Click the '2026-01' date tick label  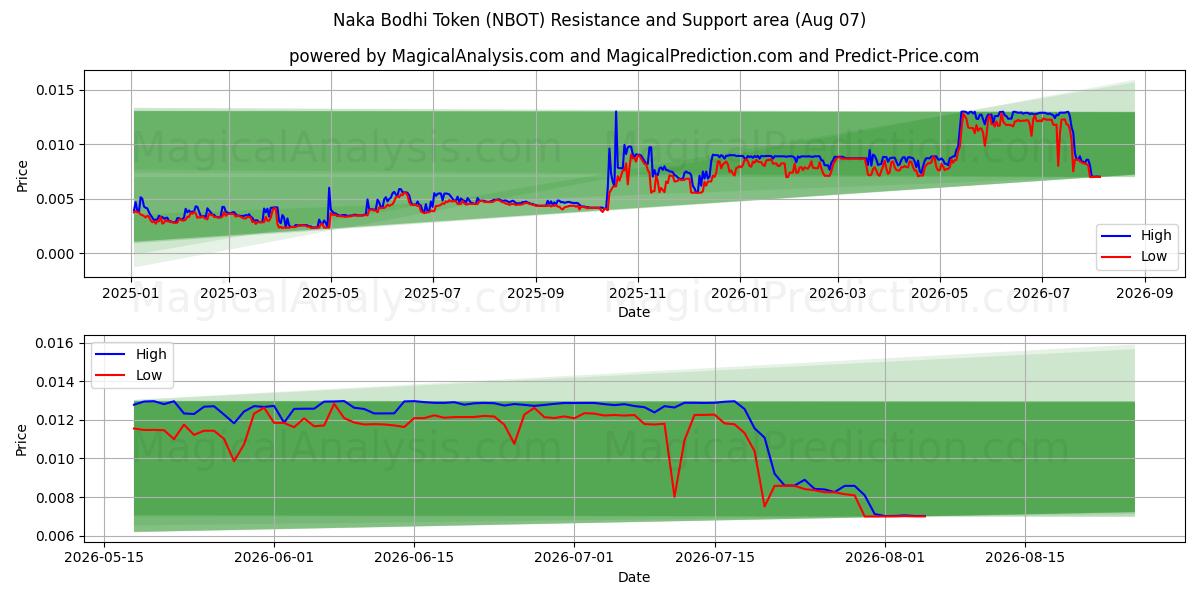(740, 293)
